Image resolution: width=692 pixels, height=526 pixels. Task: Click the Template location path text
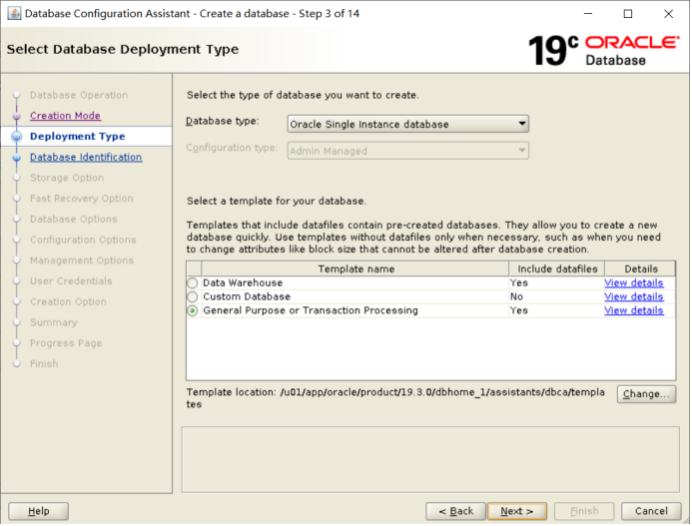click(x=395, y=398)
